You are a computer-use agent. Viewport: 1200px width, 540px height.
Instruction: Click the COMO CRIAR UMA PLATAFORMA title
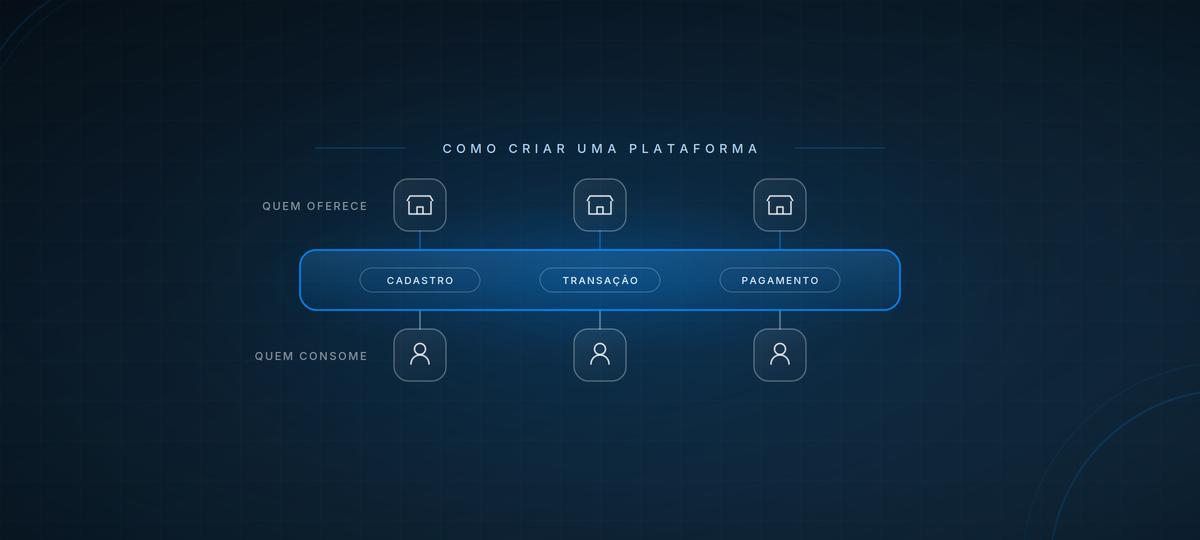coord(601,148)
